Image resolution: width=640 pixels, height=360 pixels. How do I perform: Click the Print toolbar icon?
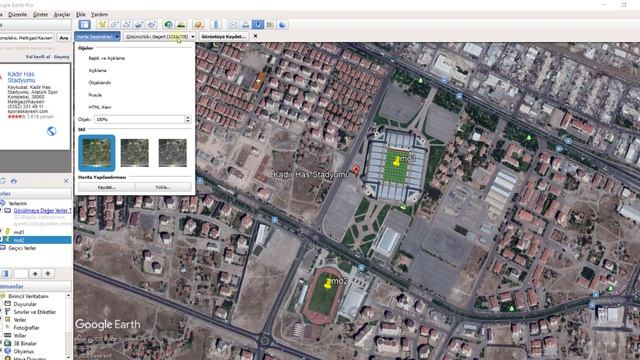pos(245,24)
